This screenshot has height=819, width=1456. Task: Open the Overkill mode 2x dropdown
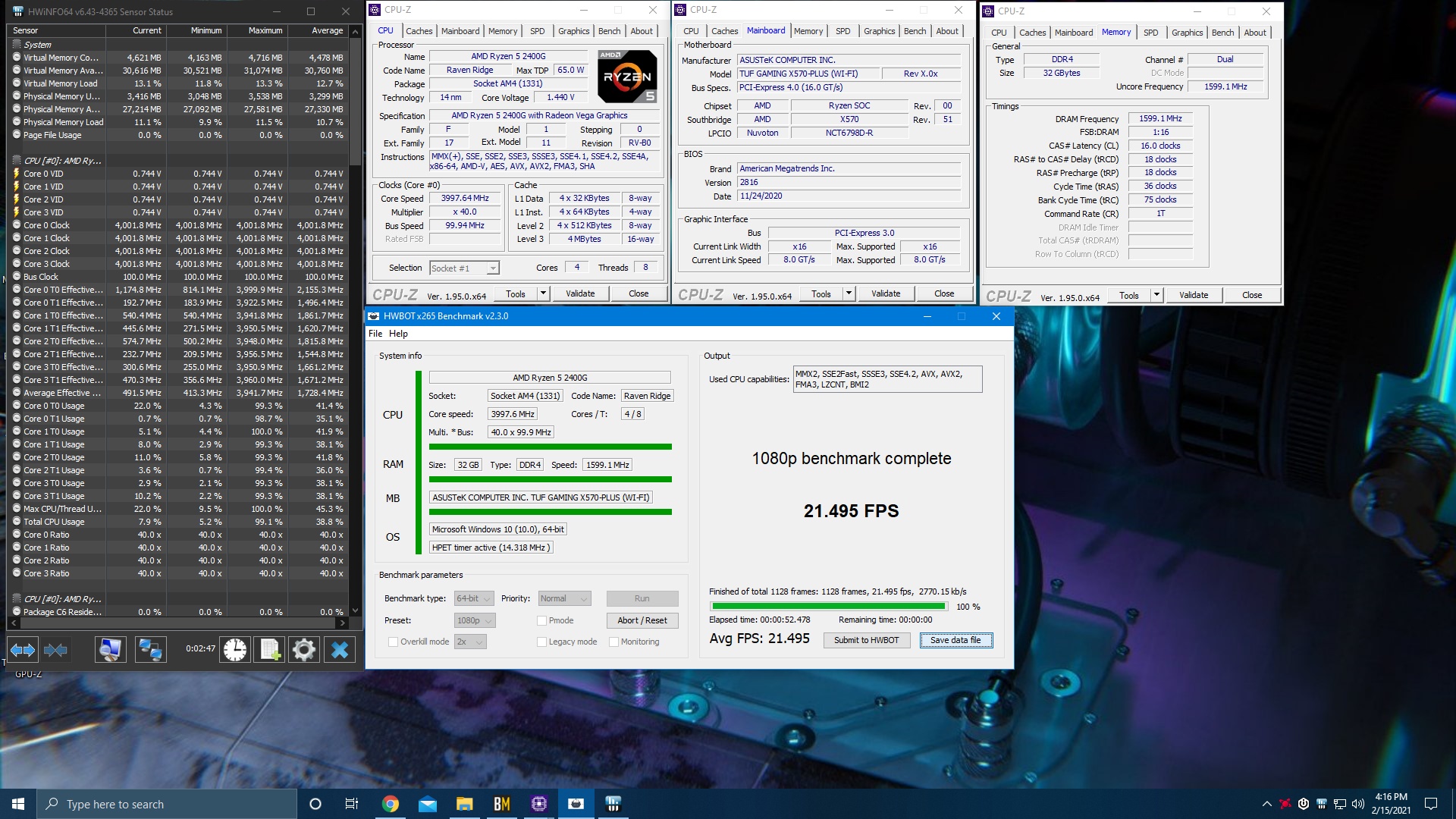tap(469, 642)
